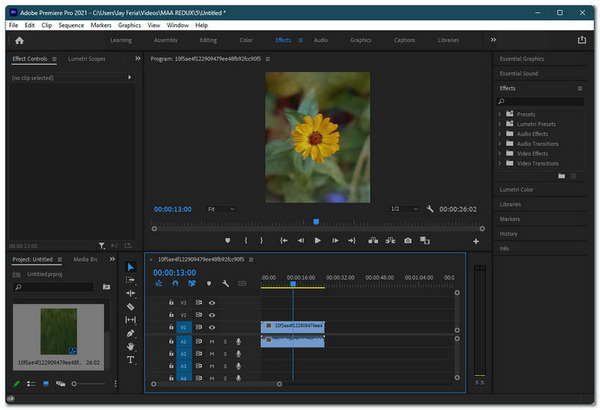Click the Go to Out button

pos(352,240)
